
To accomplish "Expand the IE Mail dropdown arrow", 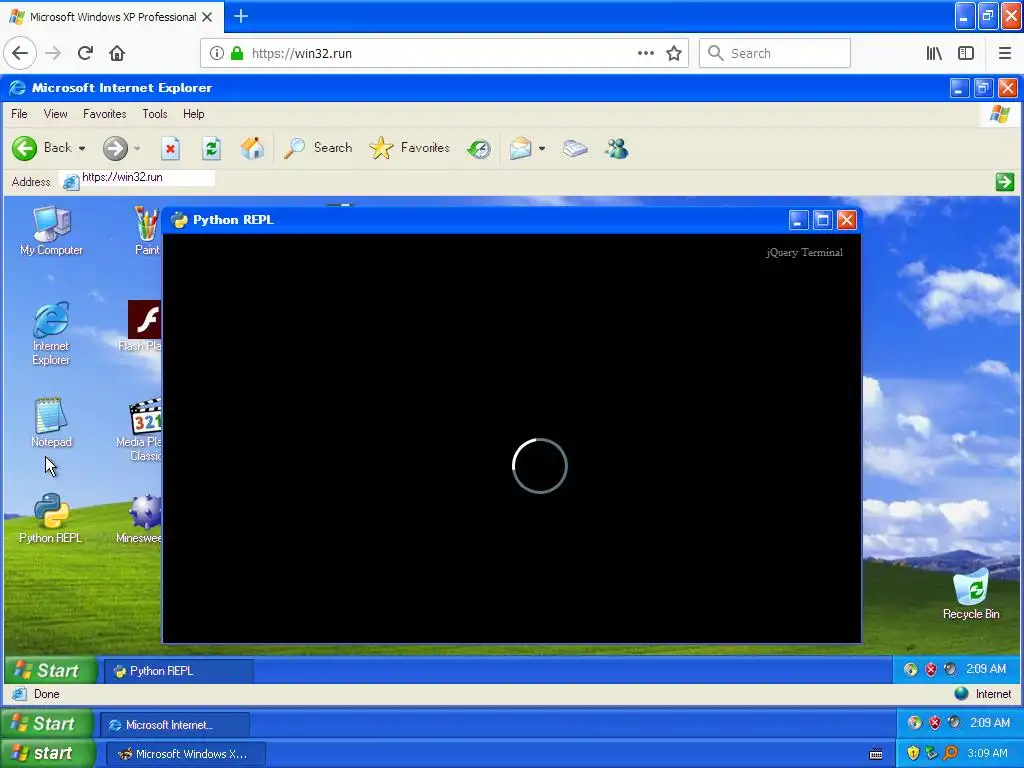I will tap(541, 148).
